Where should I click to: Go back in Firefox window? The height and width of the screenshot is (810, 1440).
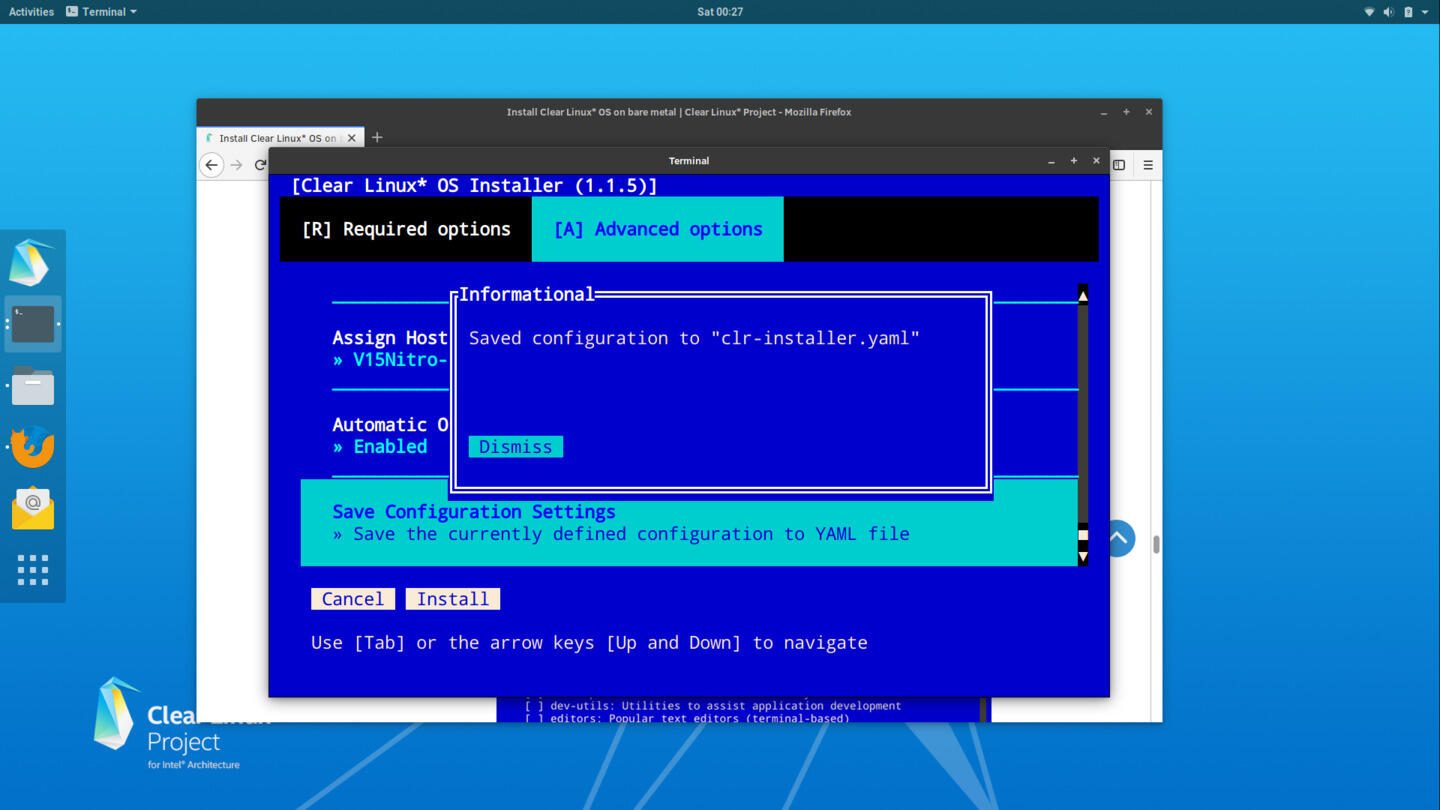click(211, 165)
